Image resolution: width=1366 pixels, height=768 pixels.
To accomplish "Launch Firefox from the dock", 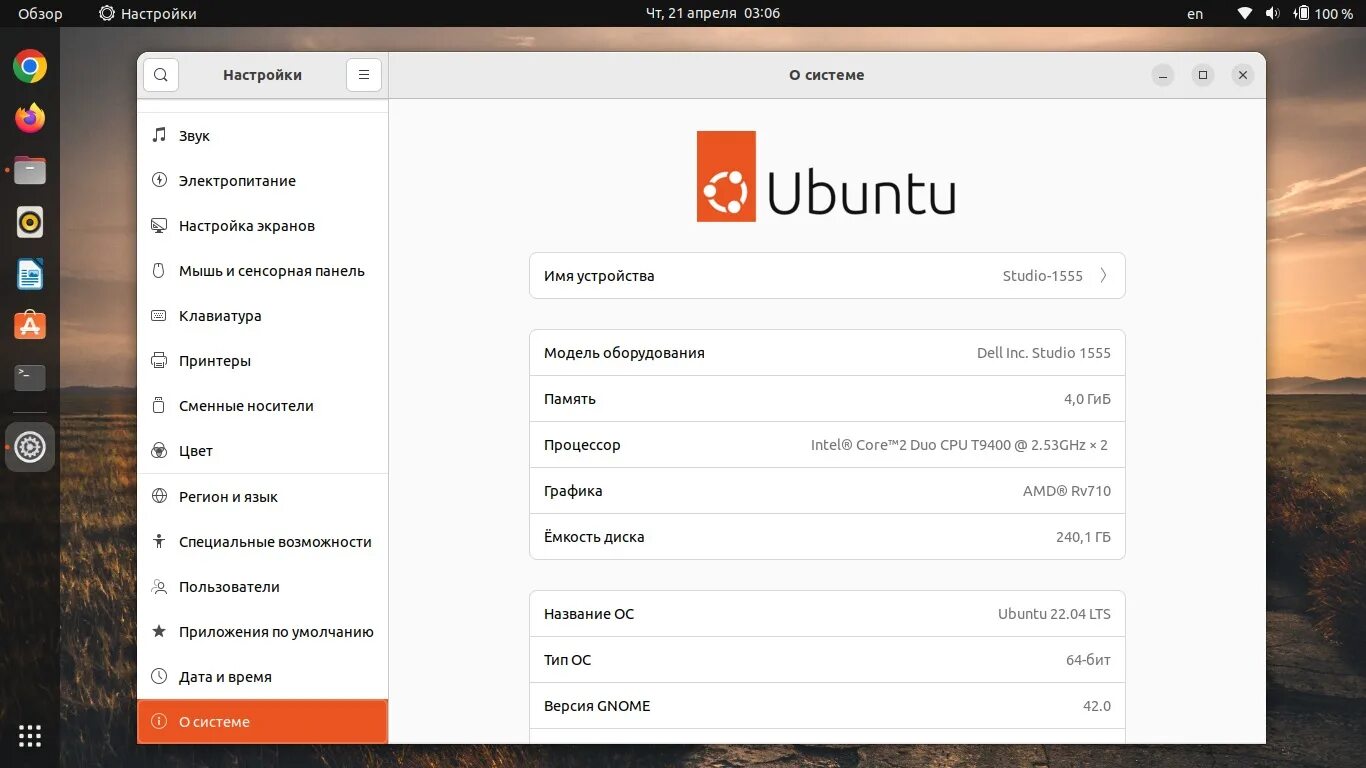I will (30, 118).
